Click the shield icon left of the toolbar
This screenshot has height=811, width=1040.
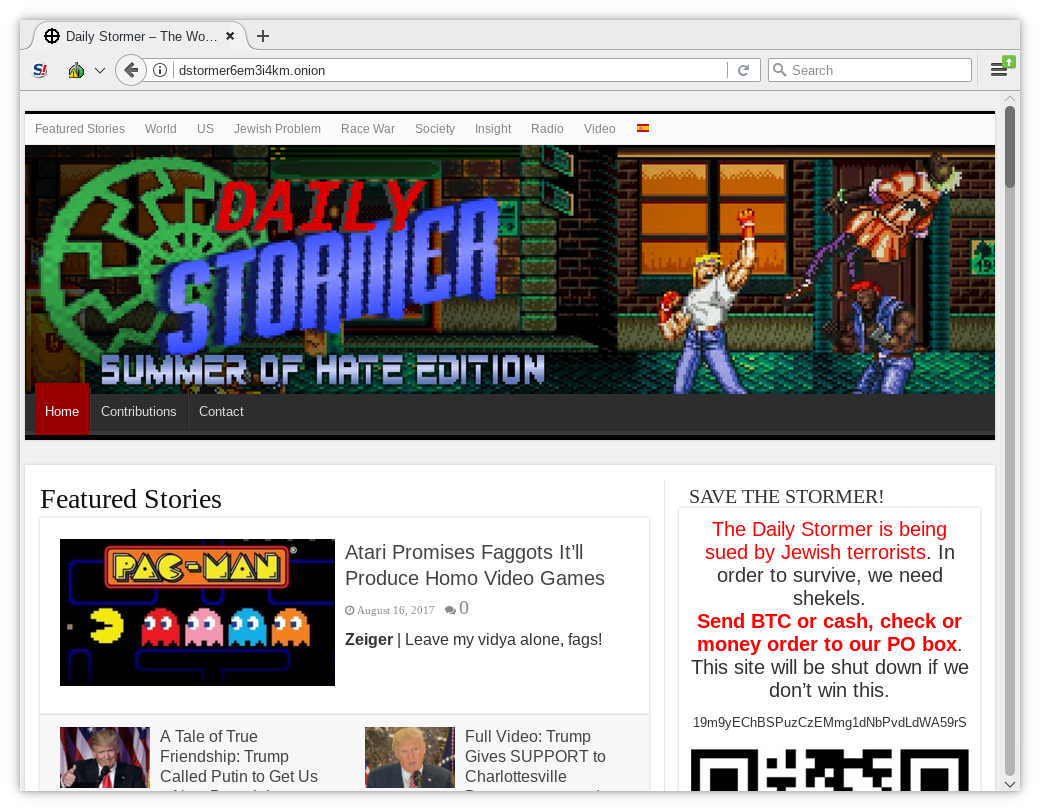click(40, 70)
